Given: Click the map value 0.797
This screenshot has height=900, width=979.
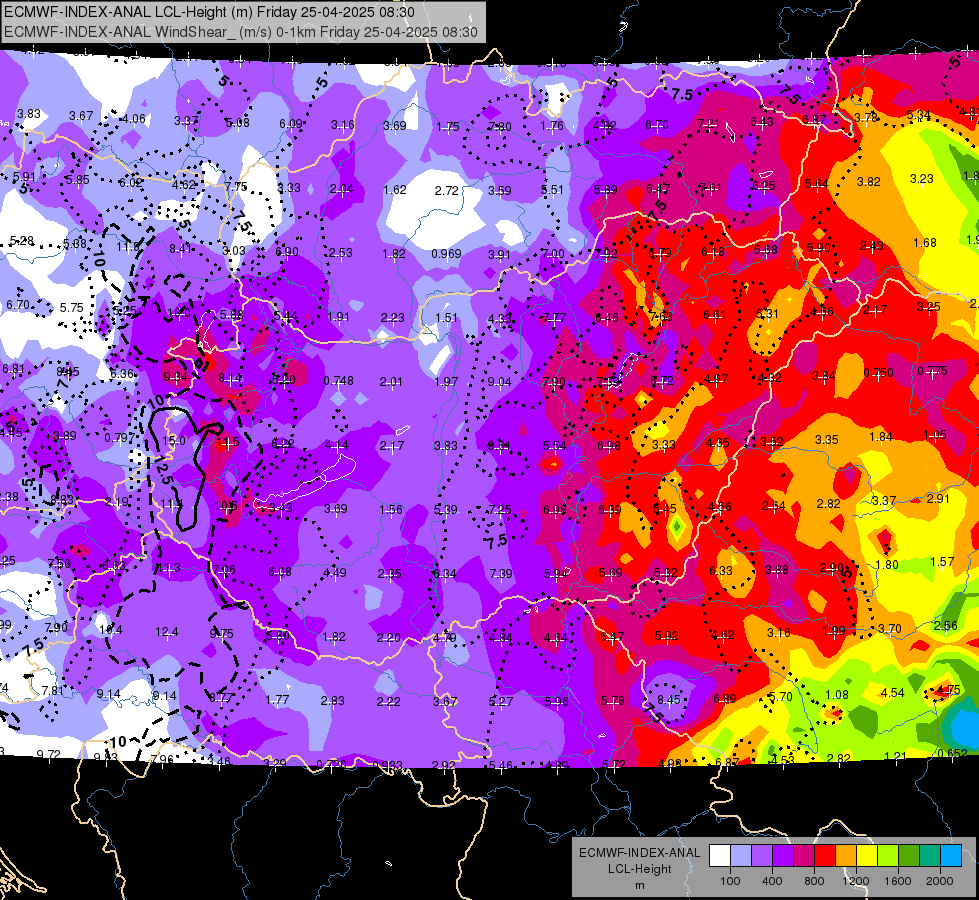Looking at the screenshot, I should pos(119,438).
